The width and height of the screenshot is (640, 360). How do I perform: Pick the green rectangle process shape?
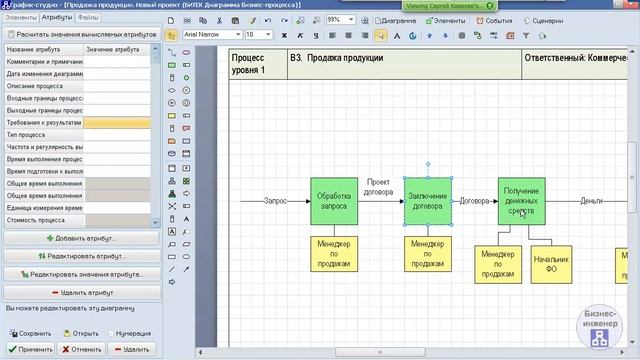[172, 65]
